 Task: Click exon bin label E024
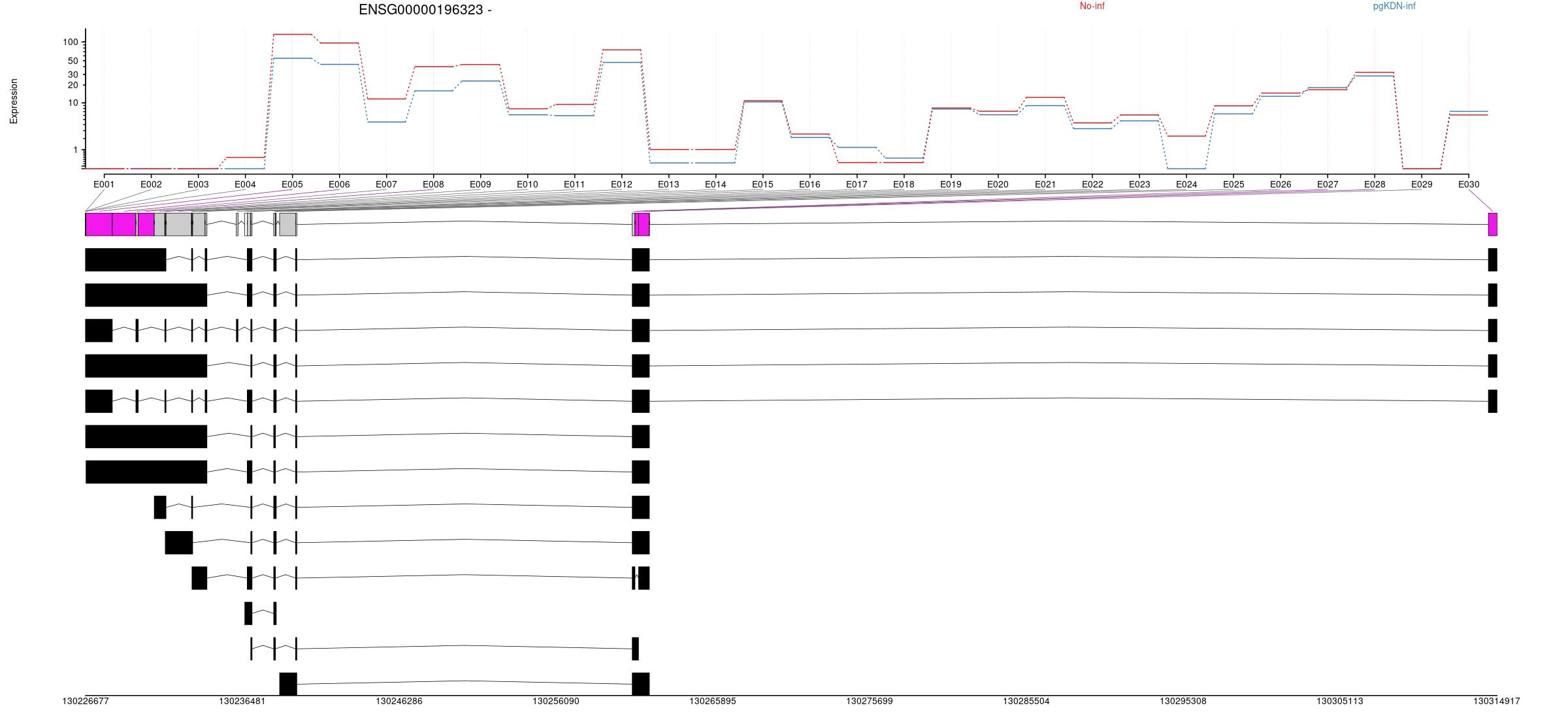pyautogui.click(x=1186, y=184)
